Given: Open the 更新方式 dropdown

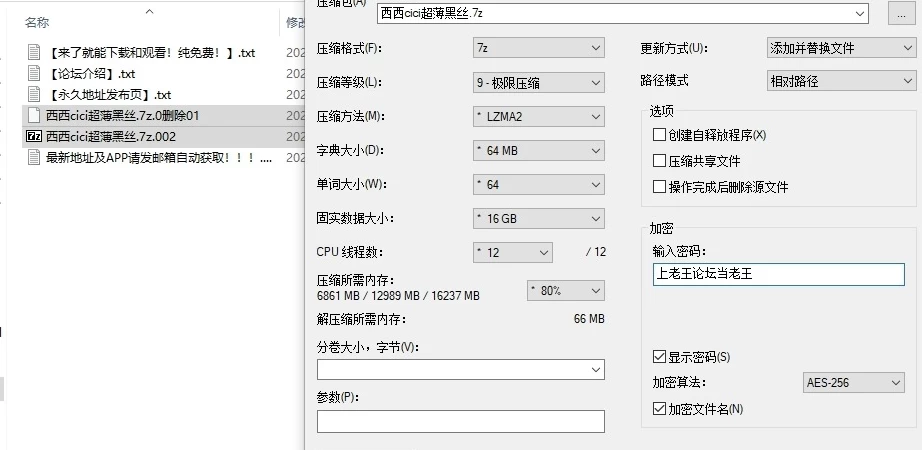Looking at the screenshot, I should 841,48.
